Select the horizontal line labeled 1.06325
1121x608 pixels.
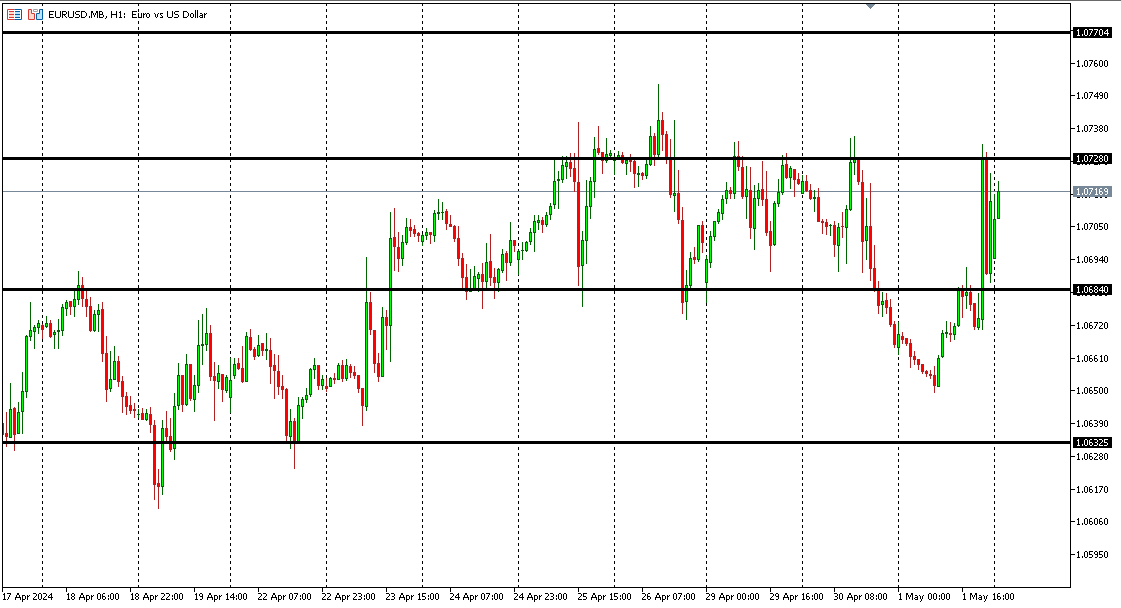536,443
